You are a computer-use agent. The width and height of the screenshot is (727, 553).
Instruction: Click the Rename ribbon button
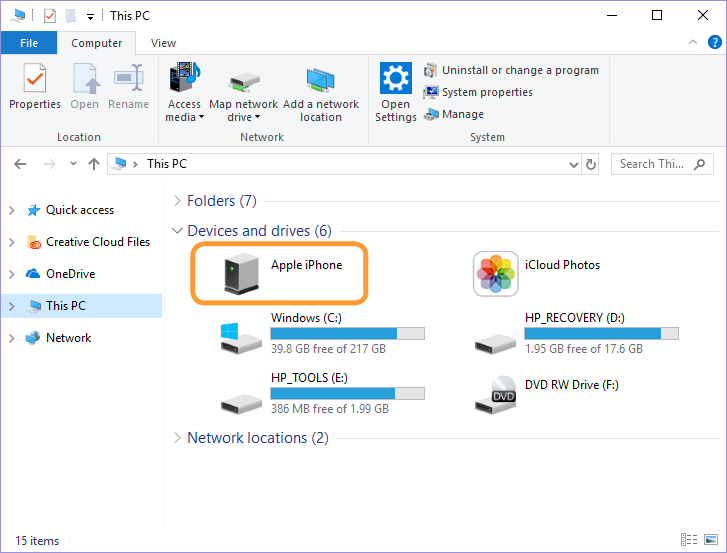coord(128,86)
